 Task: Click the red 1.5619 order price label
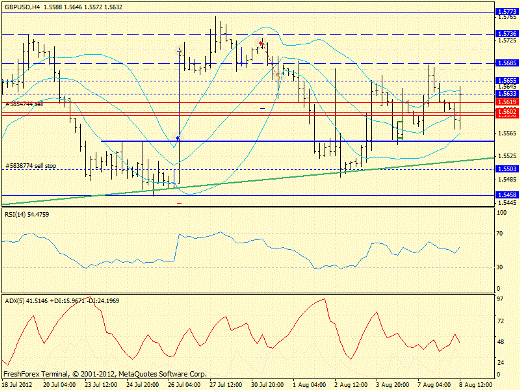coord(507,102)
